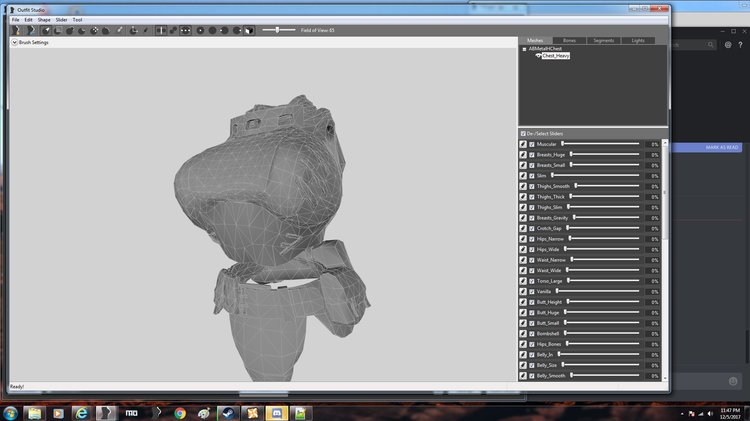
Task: Toggle the Hips_Narrow slider checkbox
Action: pos(531,239)
